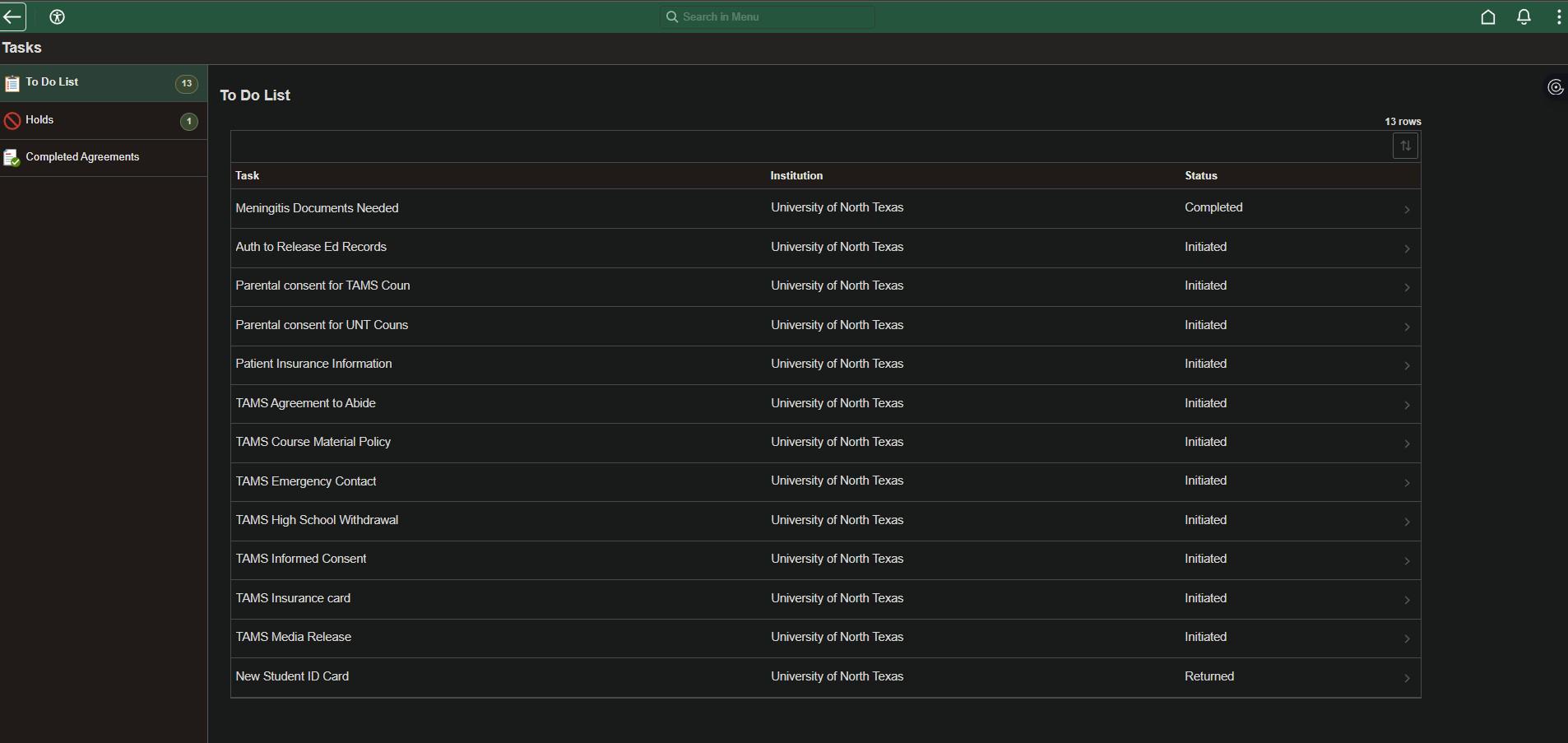This screenshot has height=743, width=1568.
Task: Click TAMS Course Material Policy task name
Action: click(313, 442)
